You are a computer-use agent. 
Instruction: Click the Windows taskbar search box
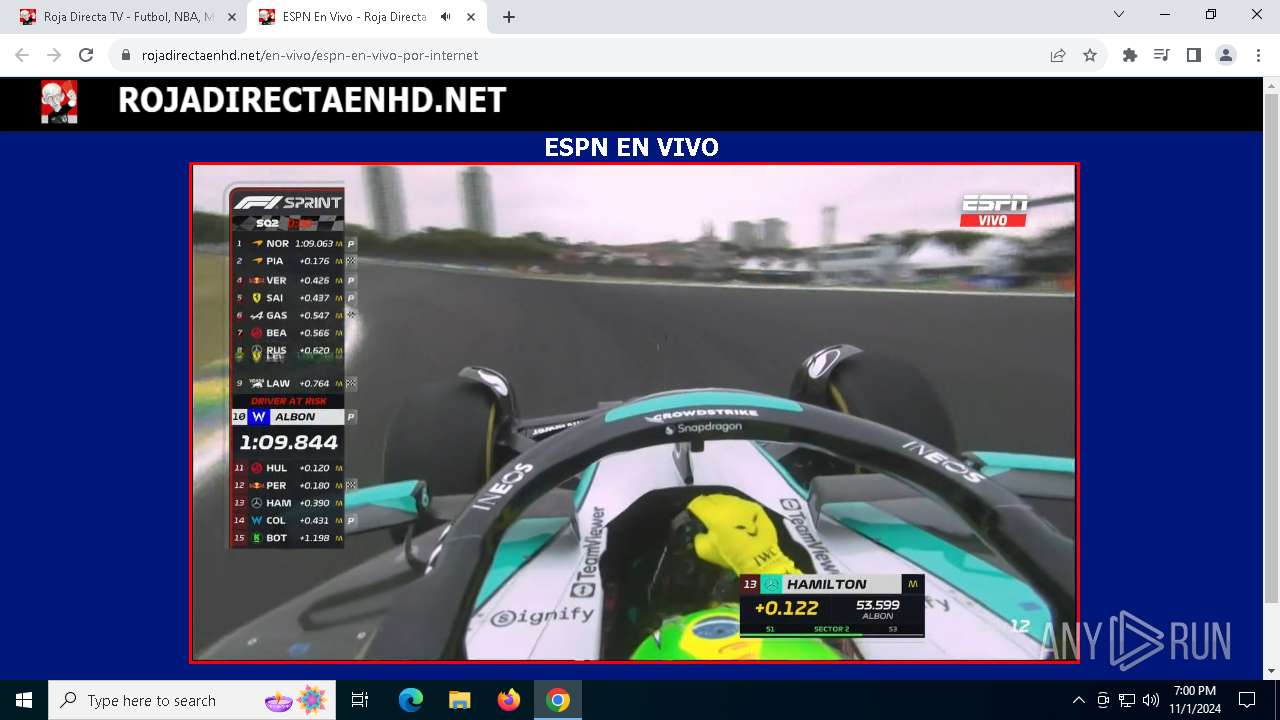click(x=194, y=700)
